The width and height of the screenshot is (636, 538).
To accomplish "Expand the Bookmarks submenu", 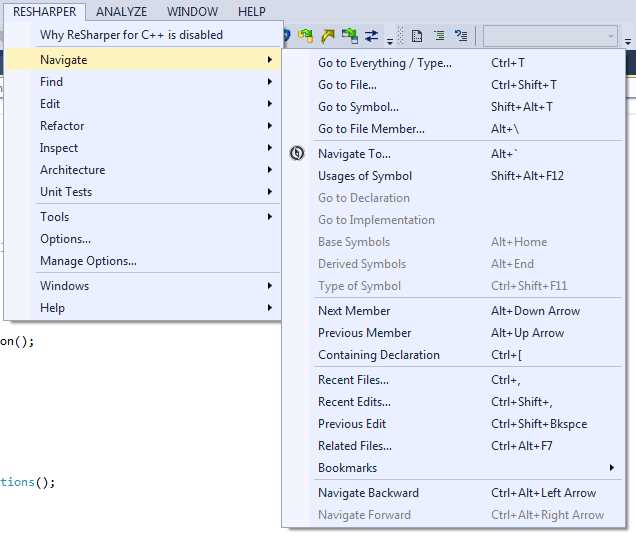I will point(454,467).
